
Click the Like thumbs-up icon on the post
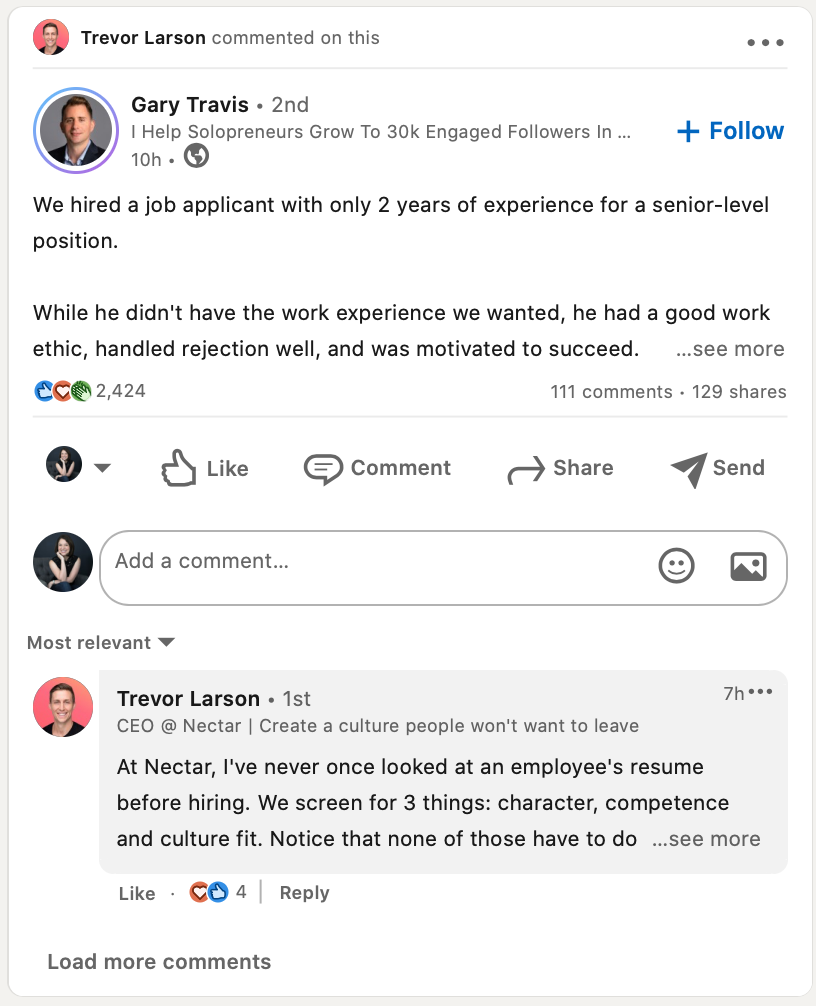[x=179, y=468]
